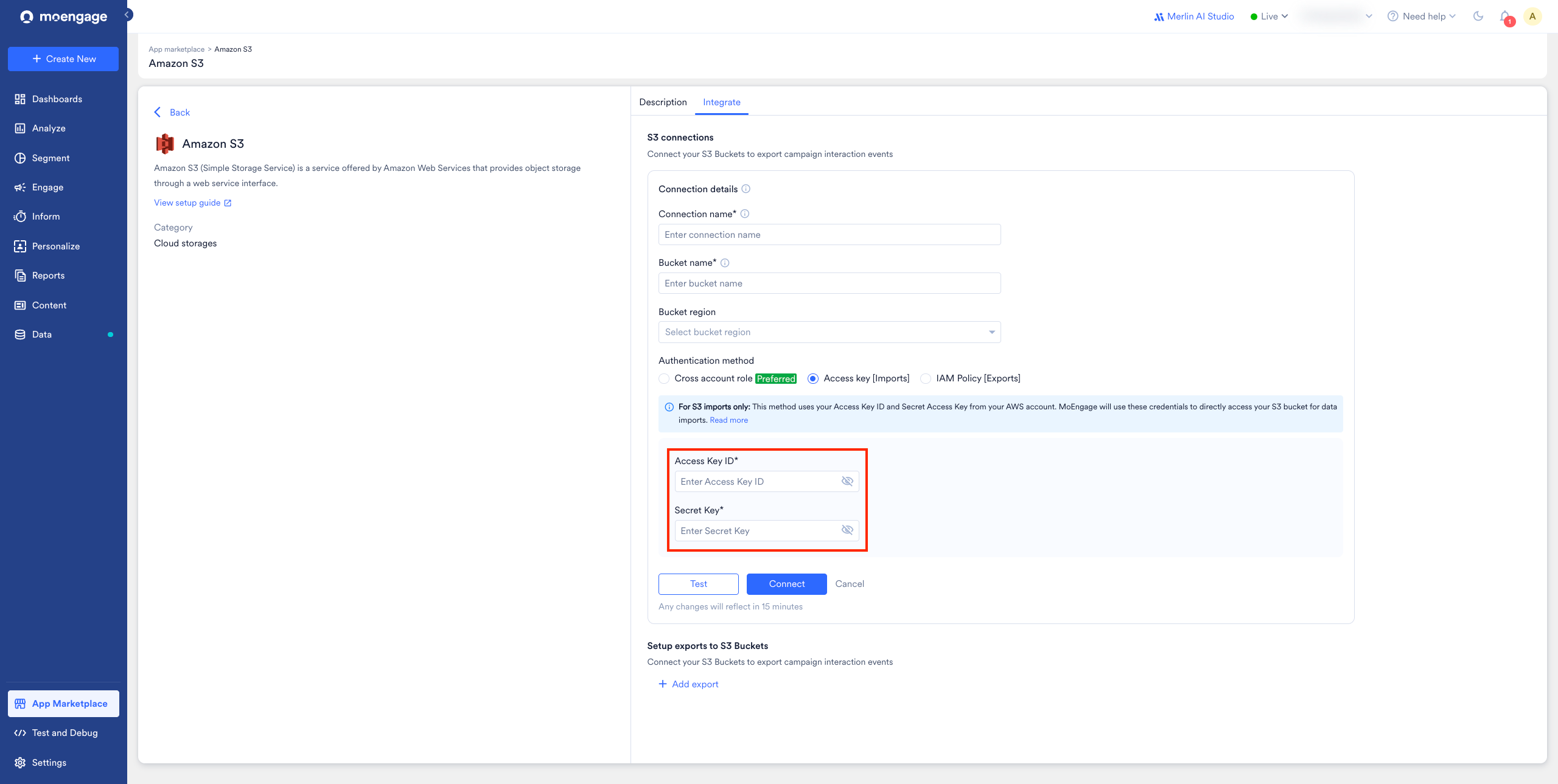Open the Select bucket region dropdown

830,332
